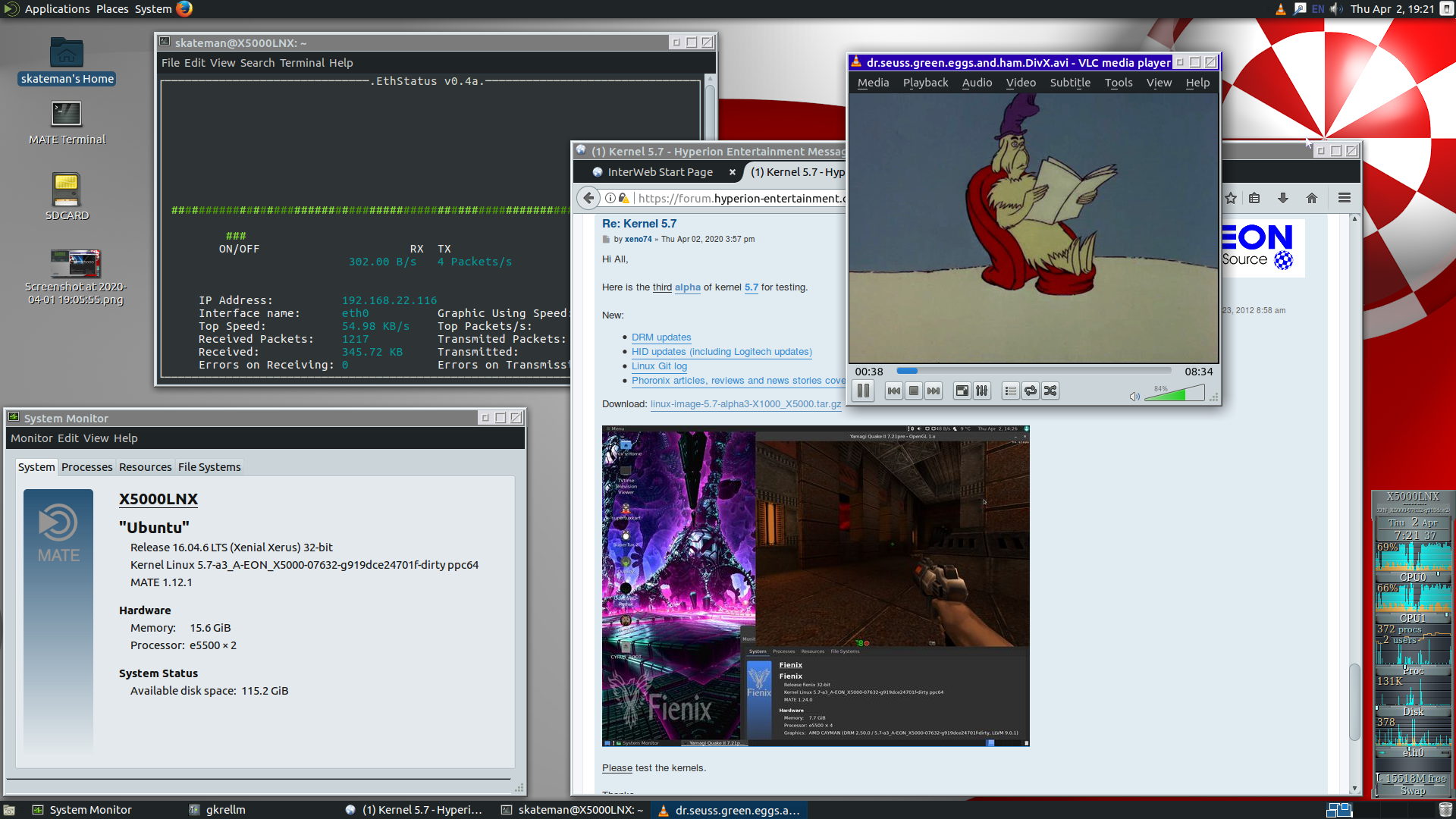This screenshot has height=819, width=1456.
Task: Show the VLC playlist
Action: pyautogui.click(x=1010, y=391)
